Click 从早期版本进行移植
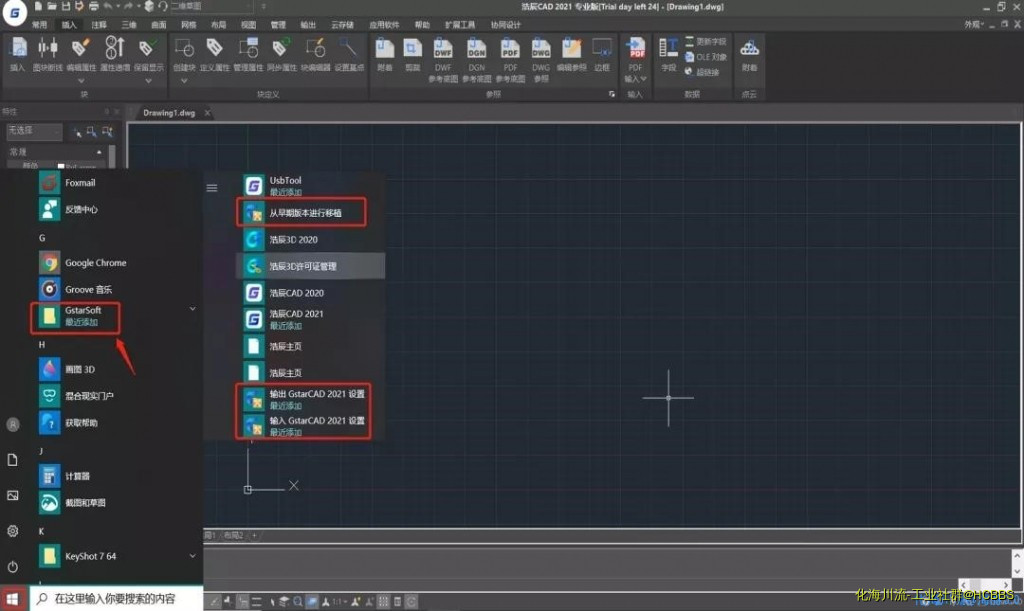The height and width of the screenshot is (611, 1024). [x=304, y=213]
